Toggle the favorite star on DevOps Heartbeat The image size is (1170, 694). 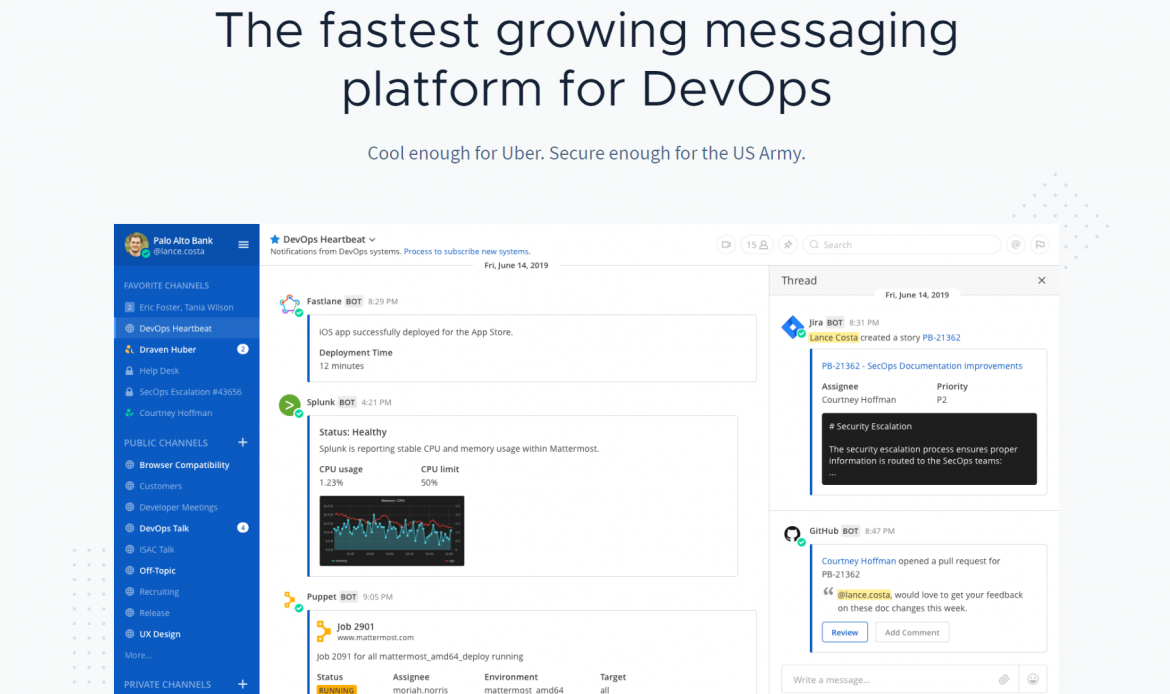275,240
